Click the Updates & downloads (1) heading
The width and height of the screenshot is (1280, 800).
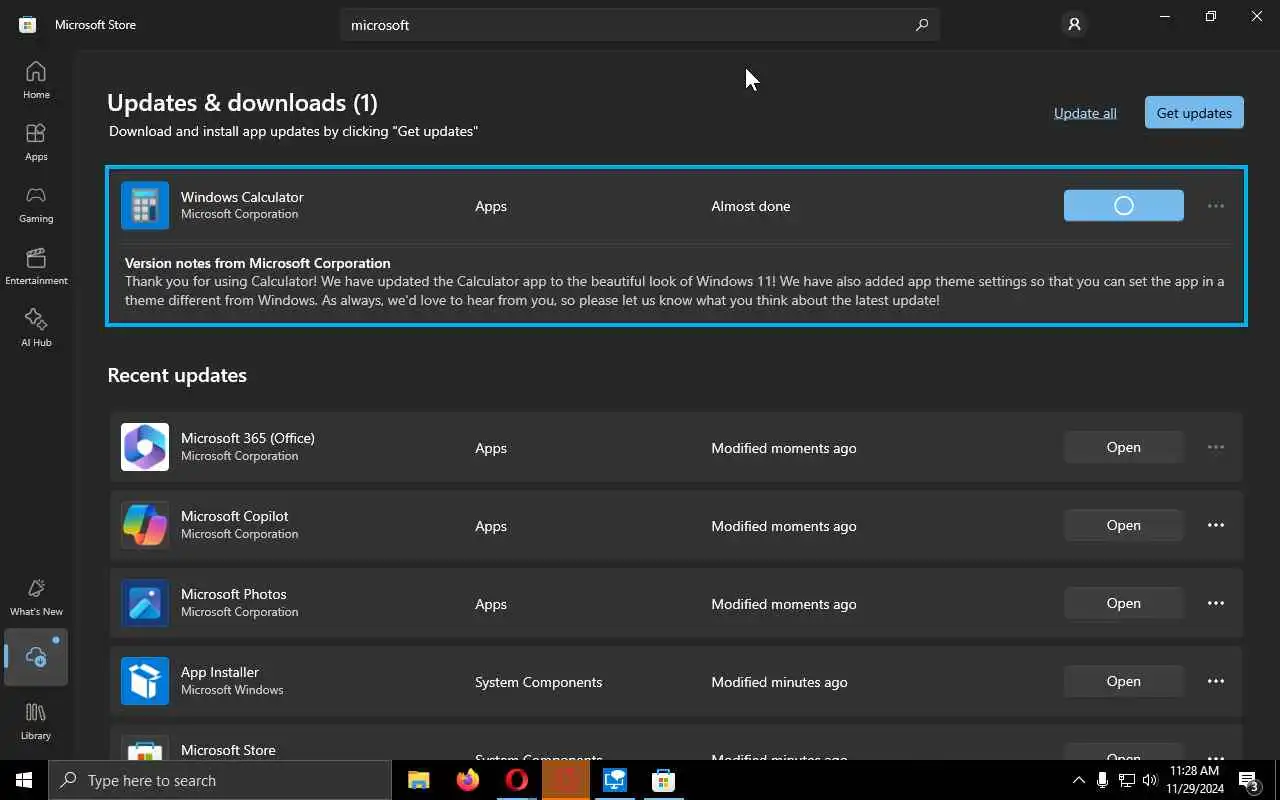pyautogui.click(x=243, y=102)
